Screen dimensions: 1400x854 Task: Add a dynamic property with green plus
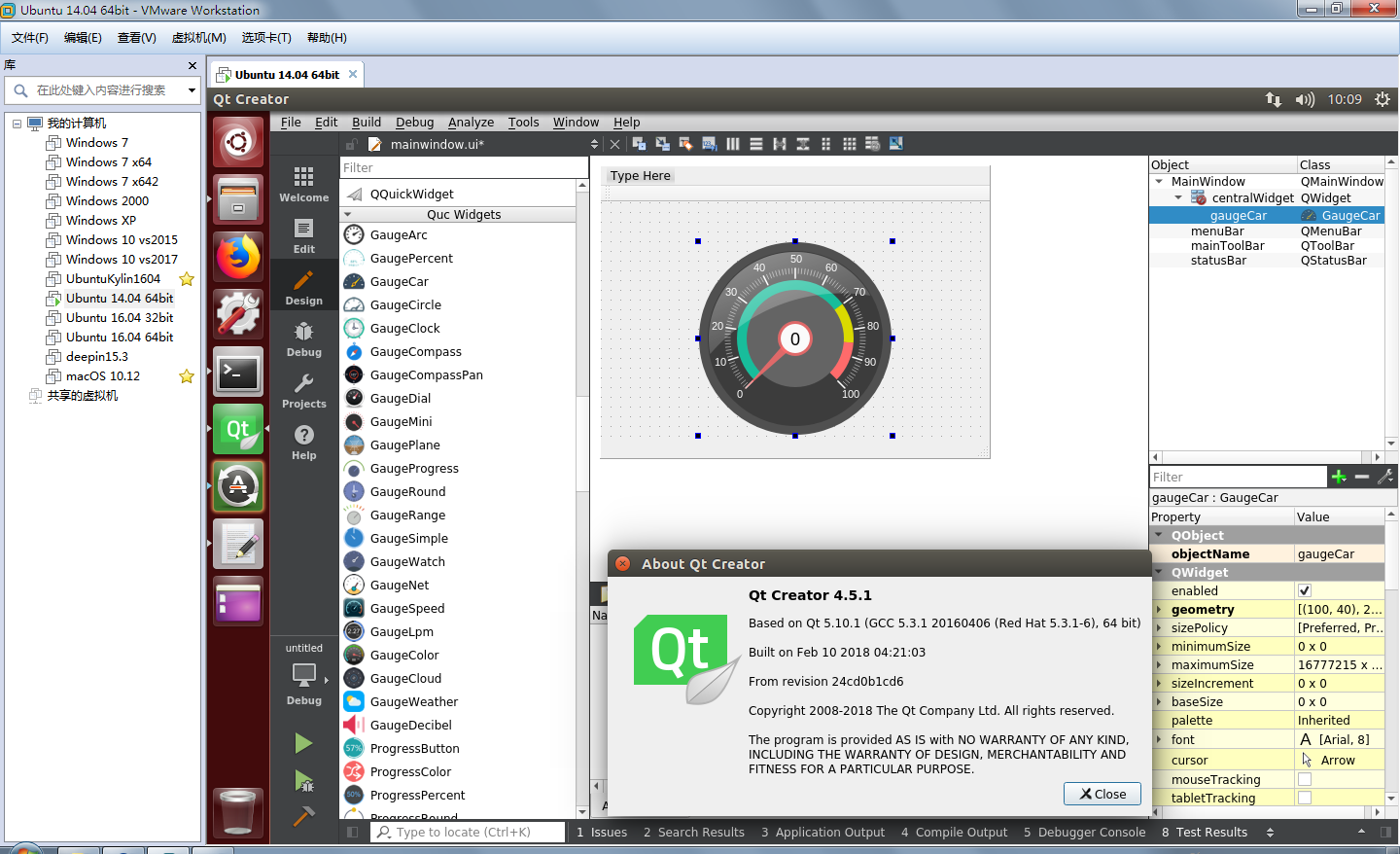click(1339, 477)
